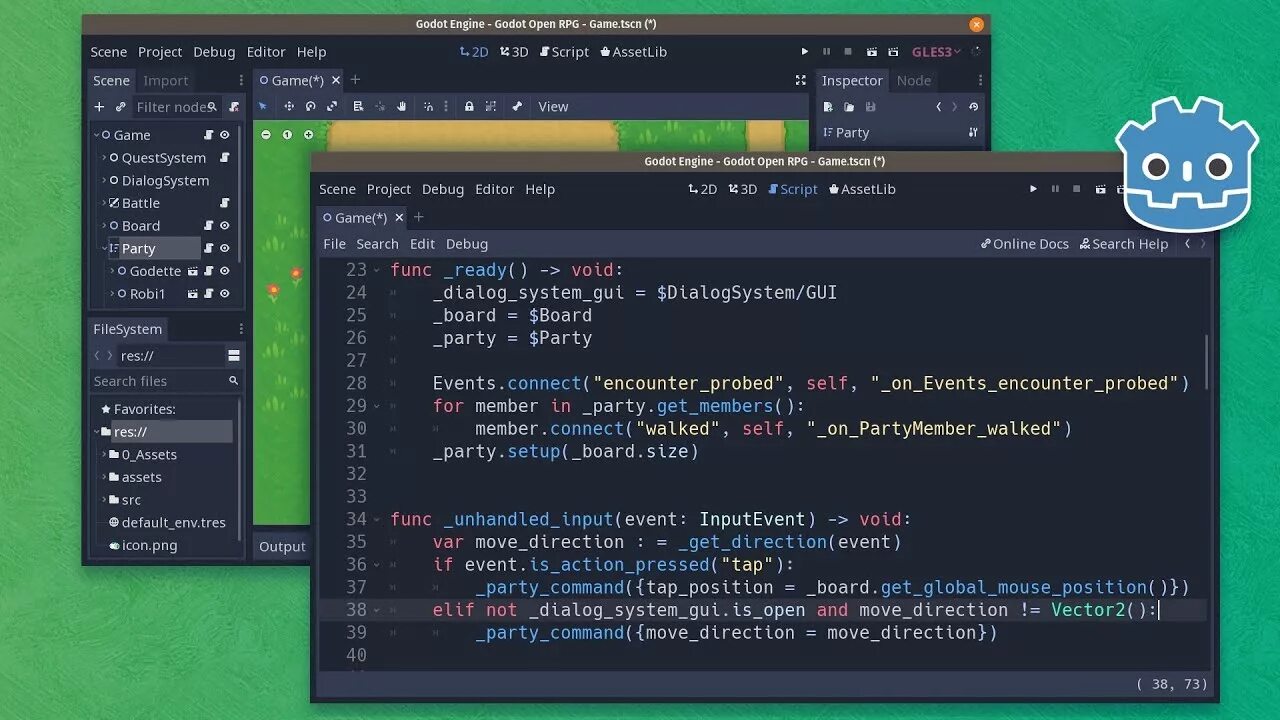Open the script editor Search menu

coord(377,244)
